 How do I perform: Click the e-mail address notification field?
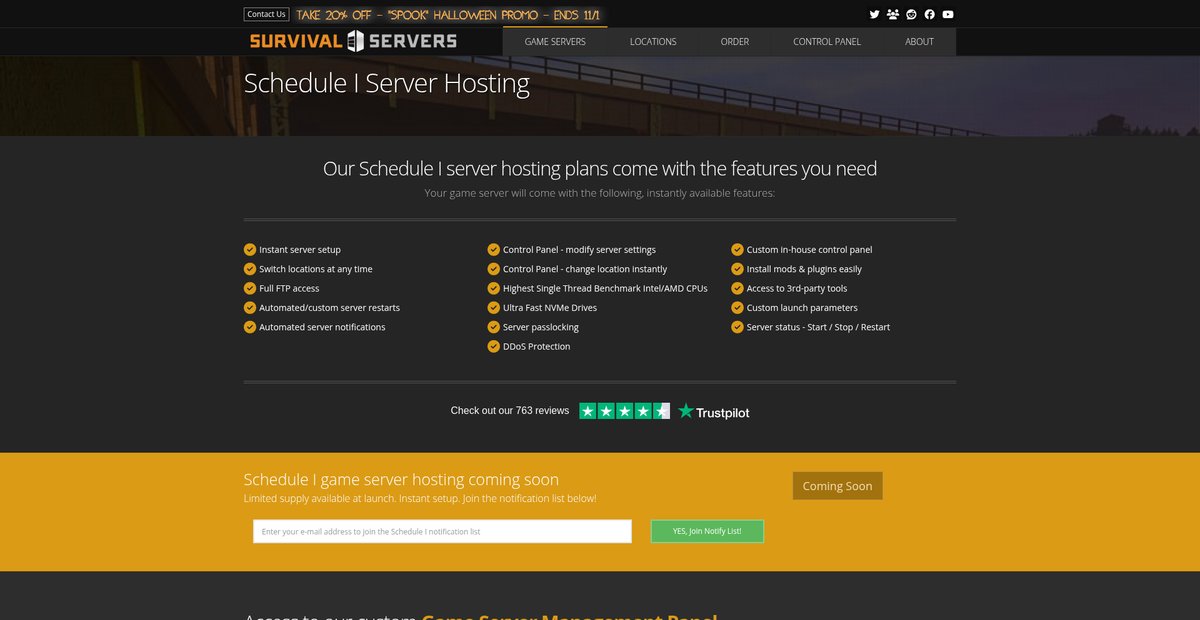(442, 531)
